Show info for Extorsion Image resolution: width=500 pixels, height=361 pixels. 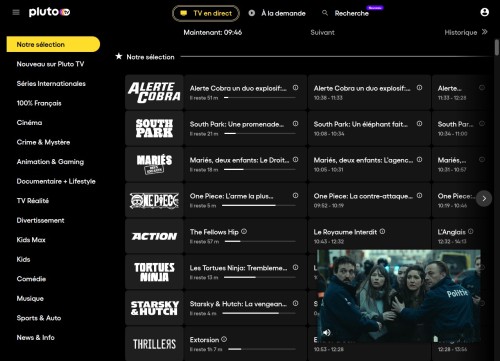tap(224, 339)
